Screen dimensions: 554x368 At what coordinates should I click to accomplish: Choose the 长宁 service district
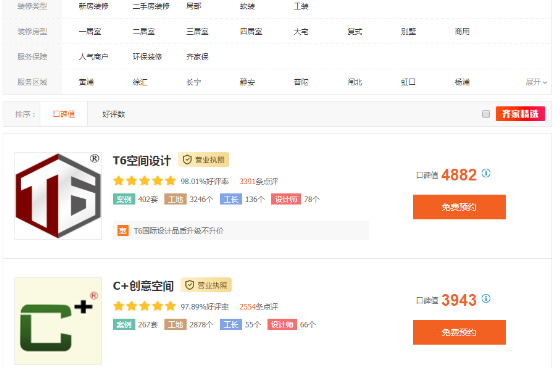click(194, 82)
